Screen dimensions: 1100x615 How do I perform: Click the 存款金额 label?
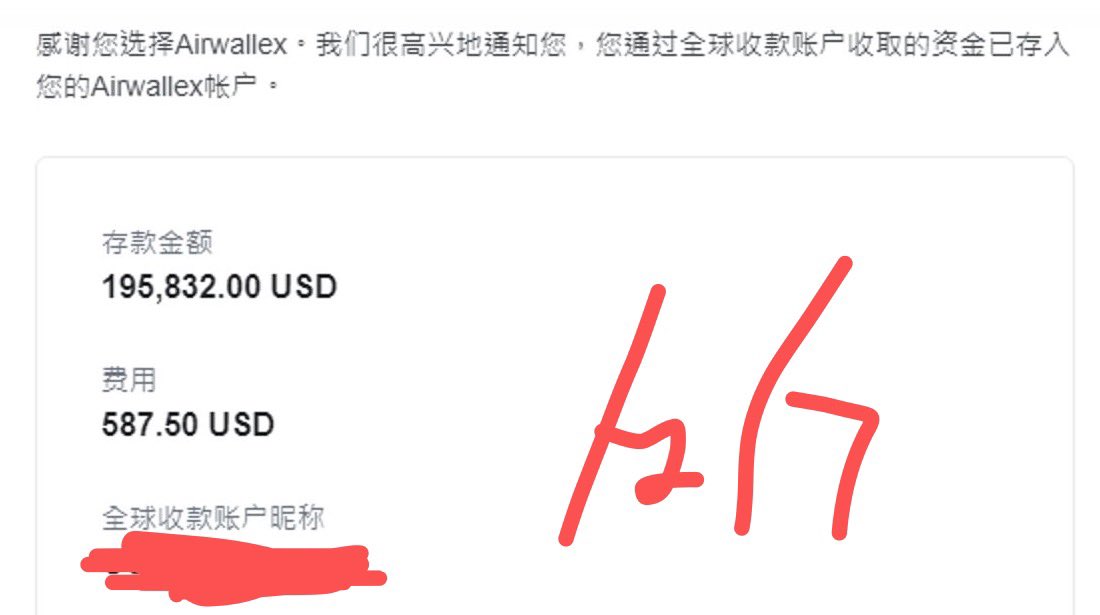(x=157, y=243)
